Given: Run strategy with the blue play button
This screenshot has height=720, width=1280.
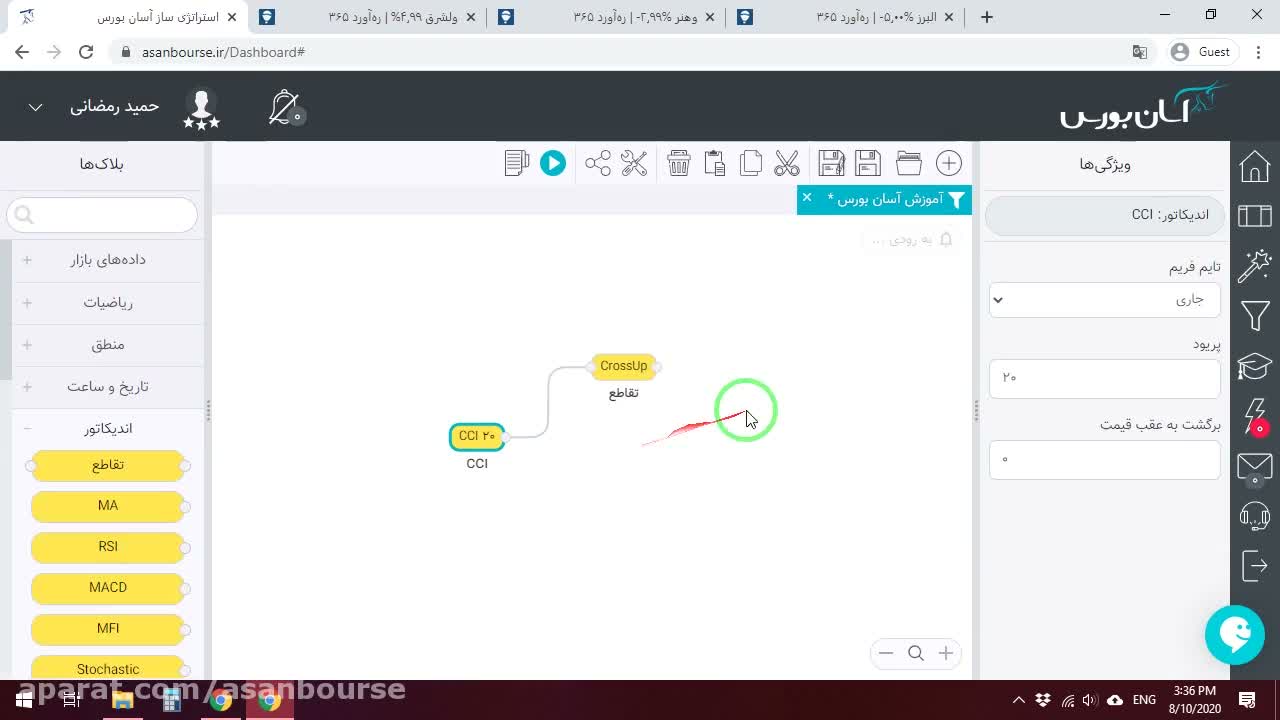Looking at the screenshot, I should pyautogui.click(x=553, y=163).
